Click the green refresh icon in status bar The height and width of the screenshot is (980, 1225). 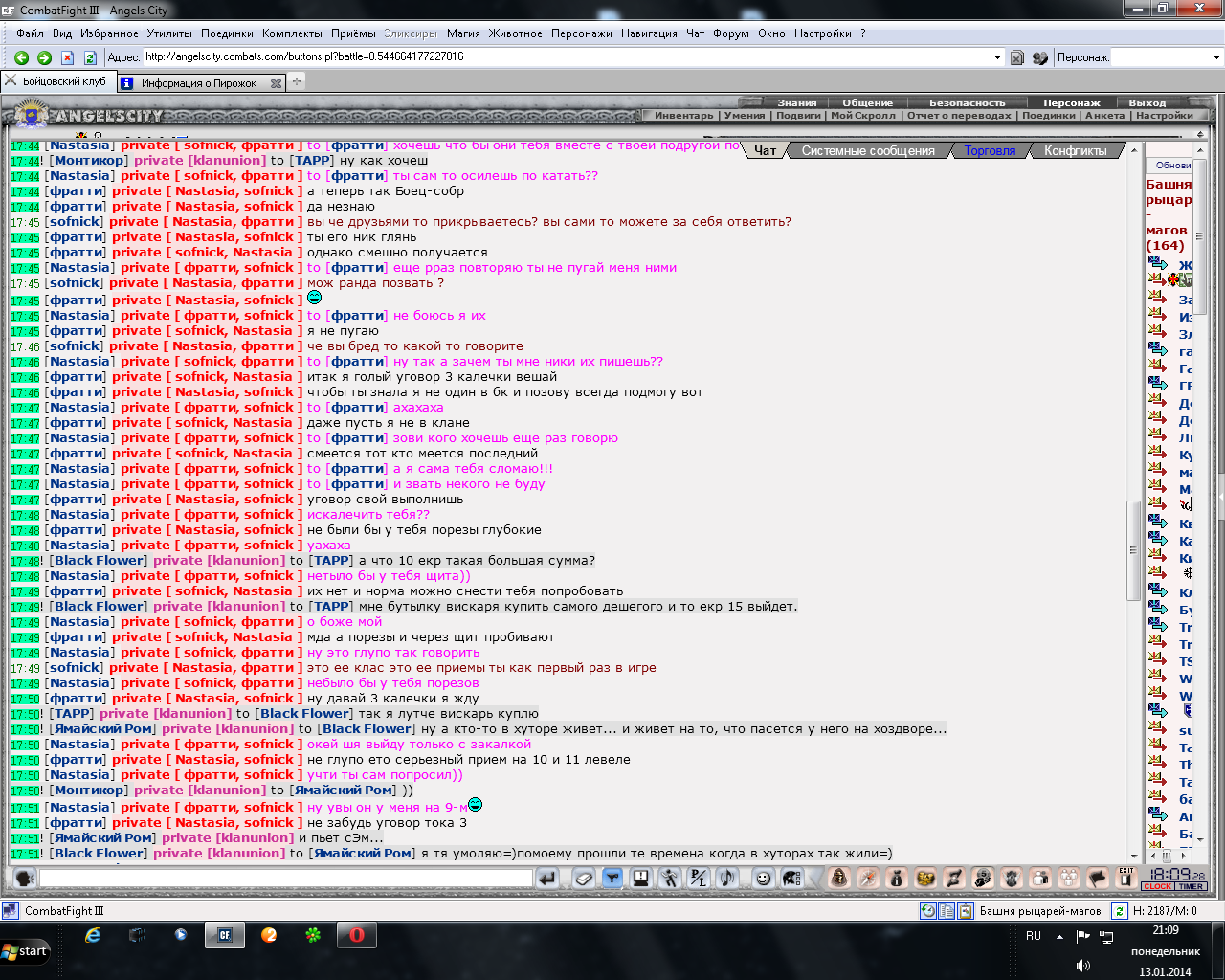pyautogui.click(x=1119, y=911)
